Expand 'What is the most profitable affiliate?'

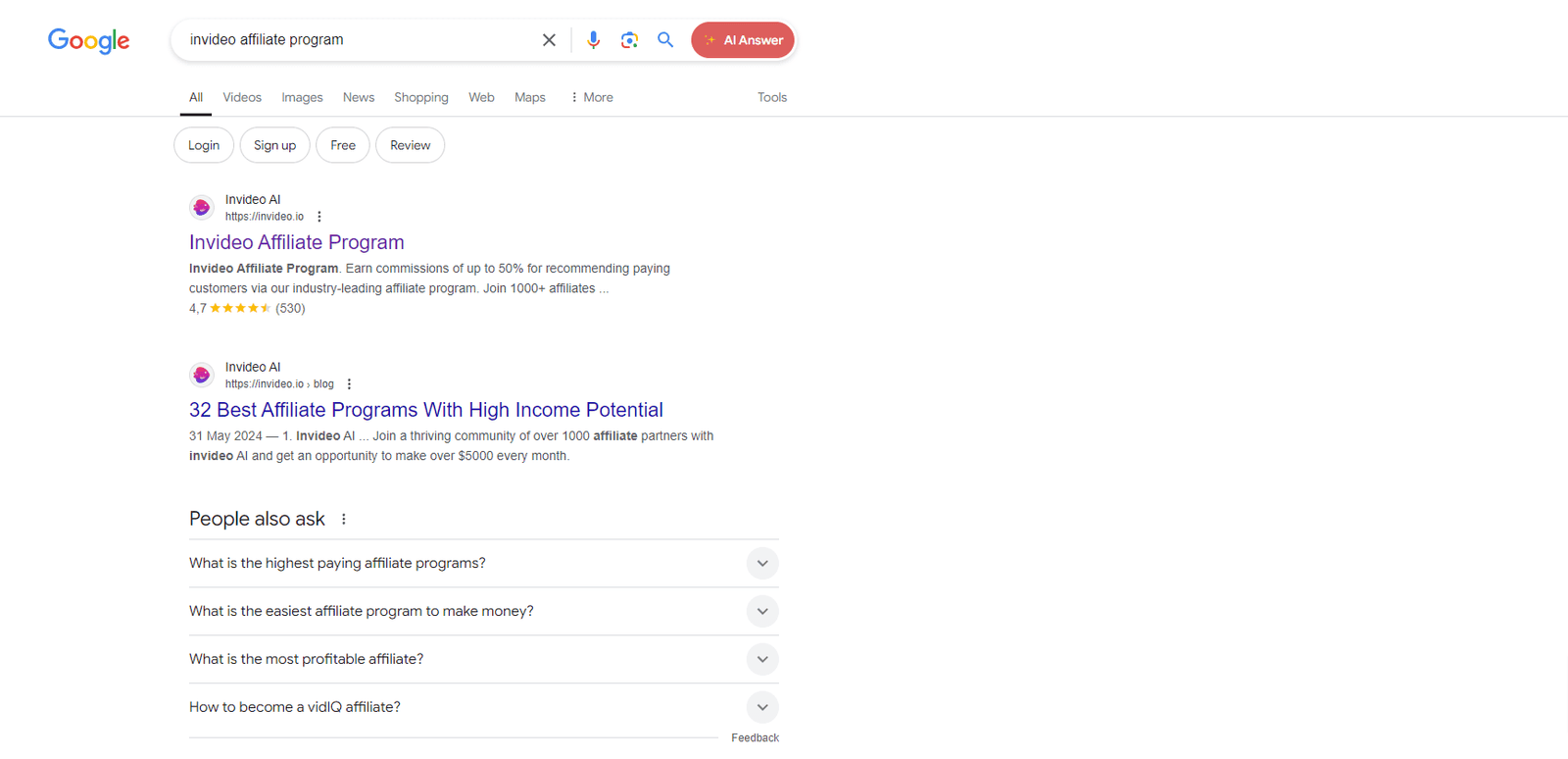484,659
